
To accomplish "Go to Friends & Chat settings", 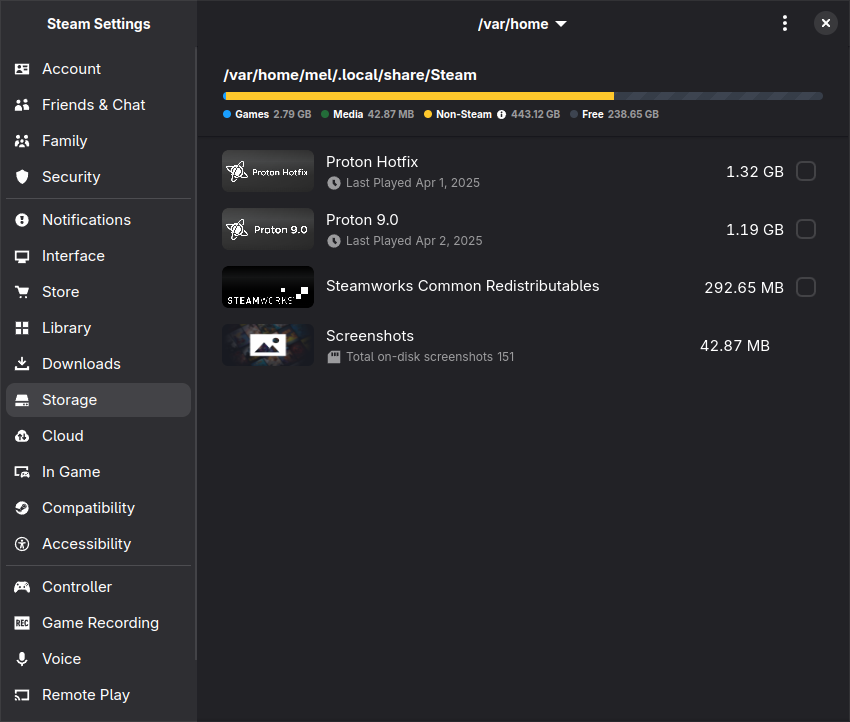I will (x=98, y=105).
